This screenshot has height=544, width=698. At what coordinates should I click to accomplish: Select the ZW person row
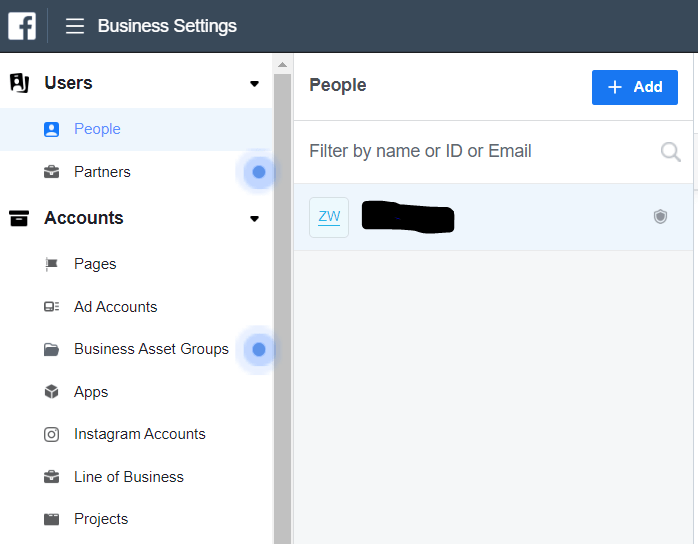click(493, 217)
